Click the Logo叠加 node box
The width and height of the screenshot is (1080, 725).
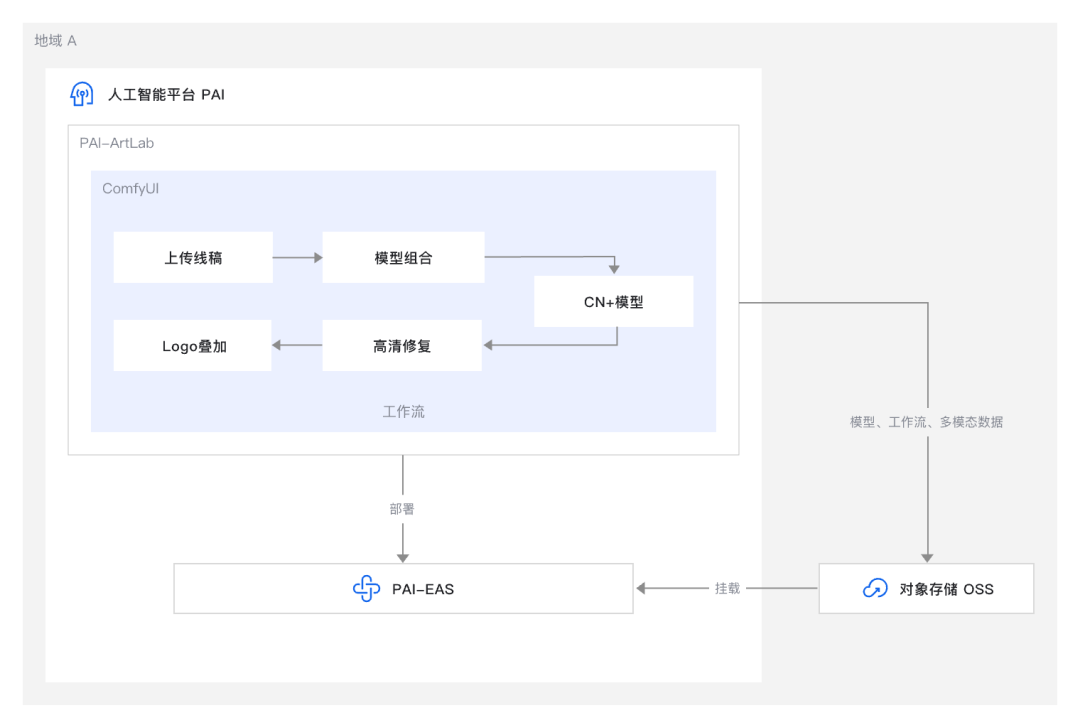click(x=193, y=346)
